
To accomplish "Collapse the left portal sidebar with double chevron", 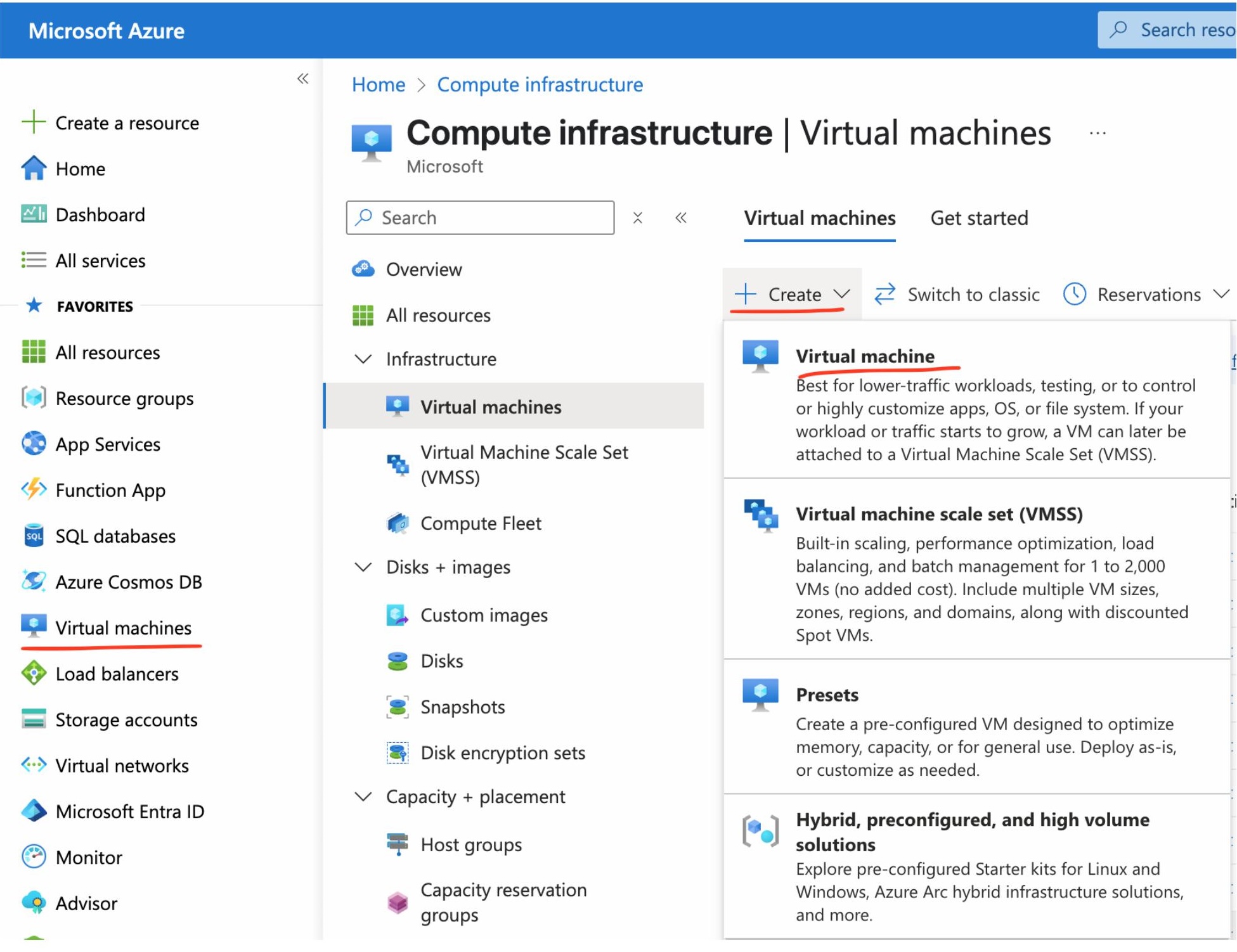I will click(303, 79).
